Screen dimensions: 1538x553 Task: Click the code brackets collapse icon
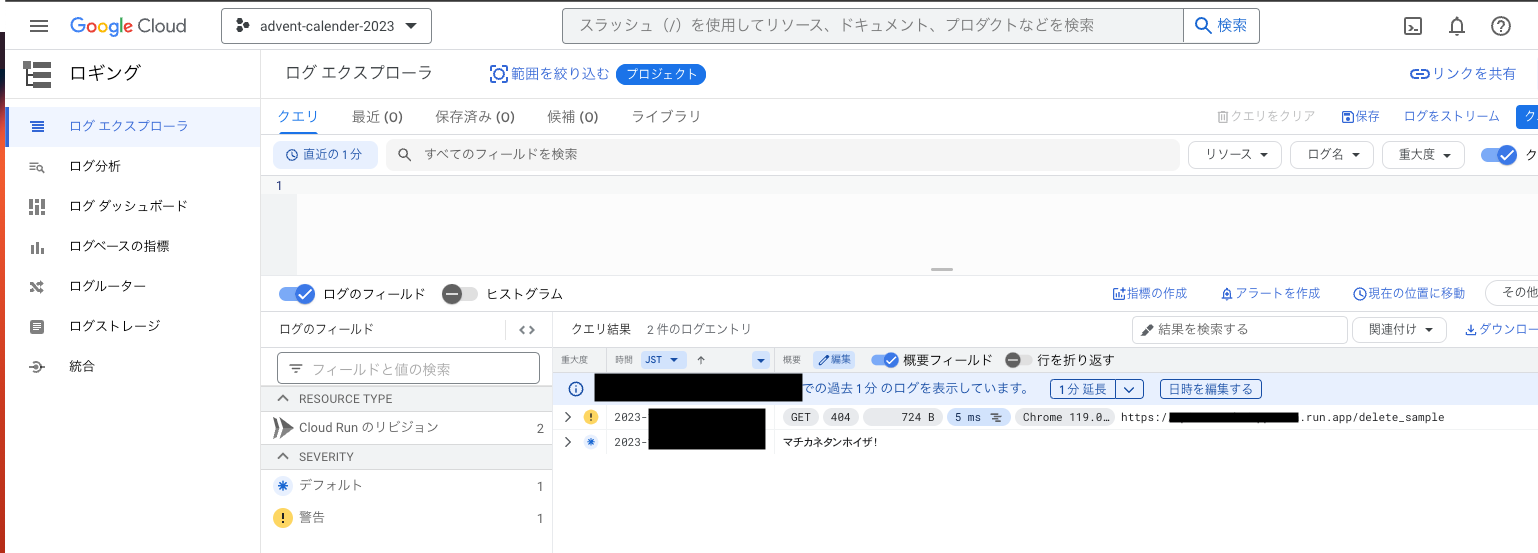coord(527,329)
